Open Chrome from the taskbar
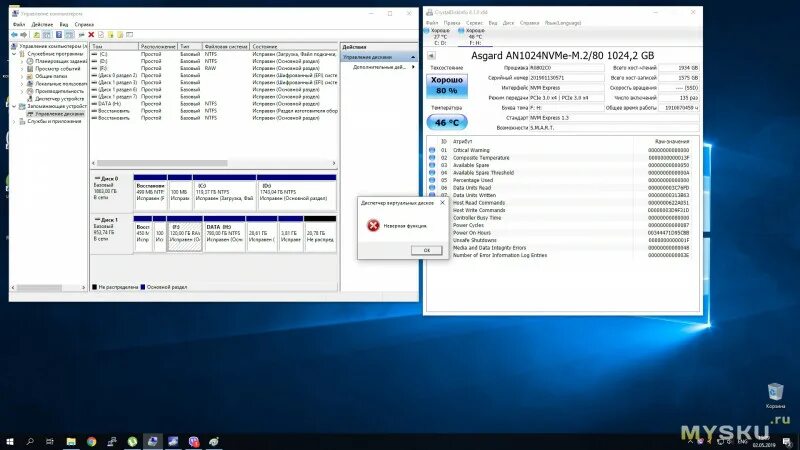This screenshot has height=450, width=800. [91, 442]
